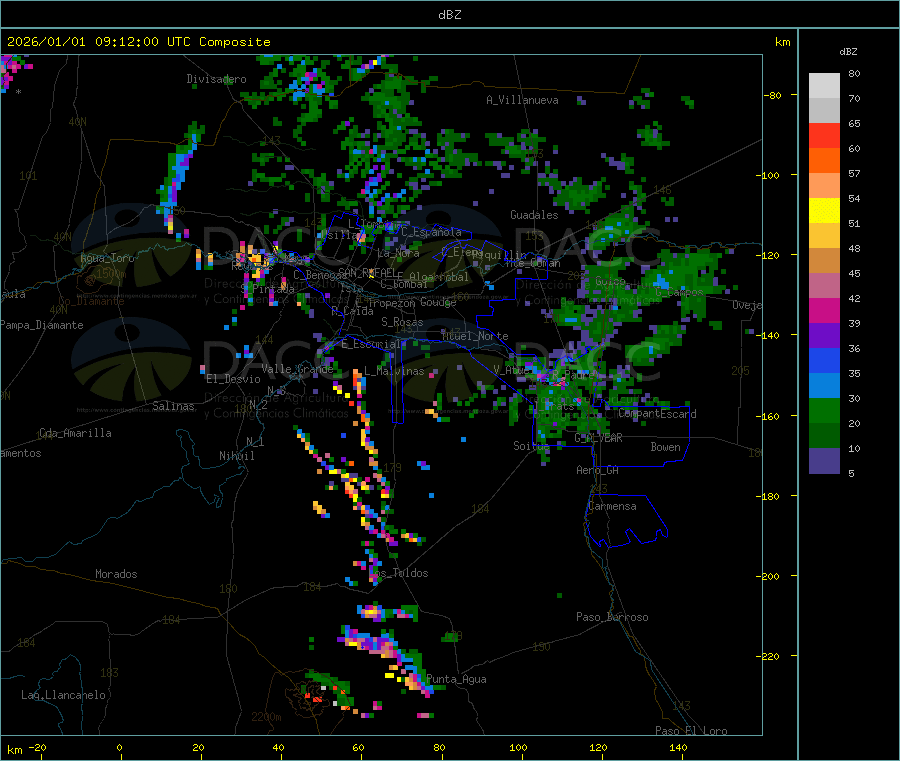Click the timestamp 2026/01/01 09:12:00 UTC Composite

coord(138,42)
